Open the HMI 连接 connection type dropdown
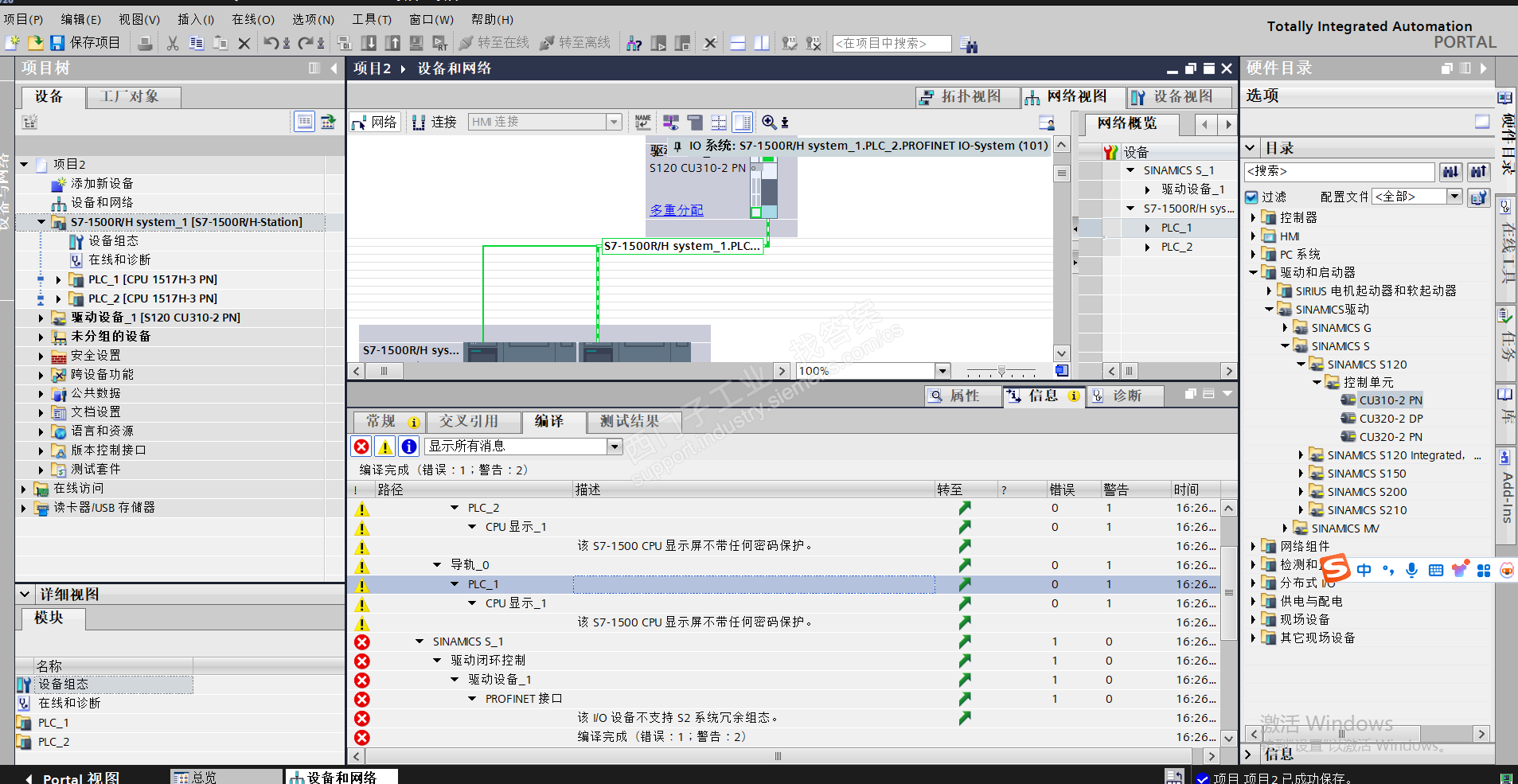The width and height of the screenshot is (1518, 784). click(x=615, y=122)
